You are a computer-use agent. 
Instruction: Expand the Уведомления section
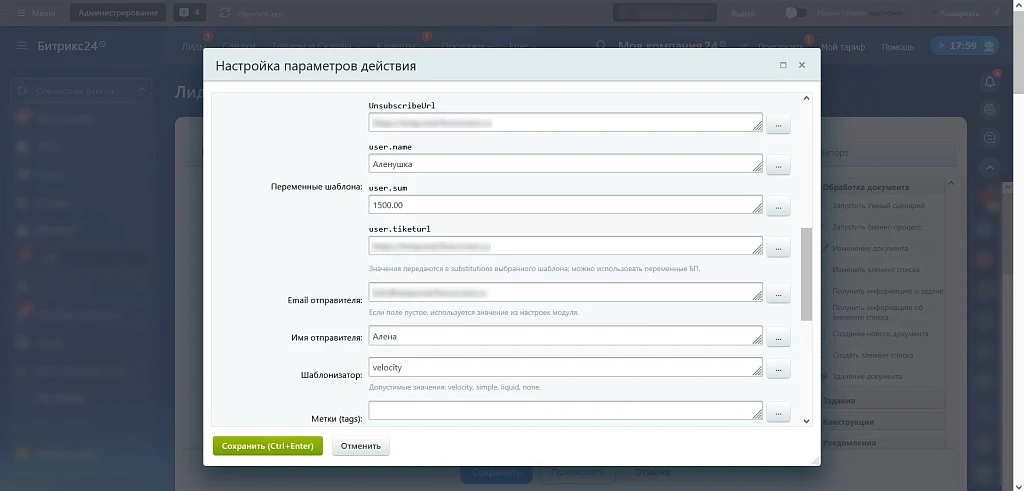point(883,443)
